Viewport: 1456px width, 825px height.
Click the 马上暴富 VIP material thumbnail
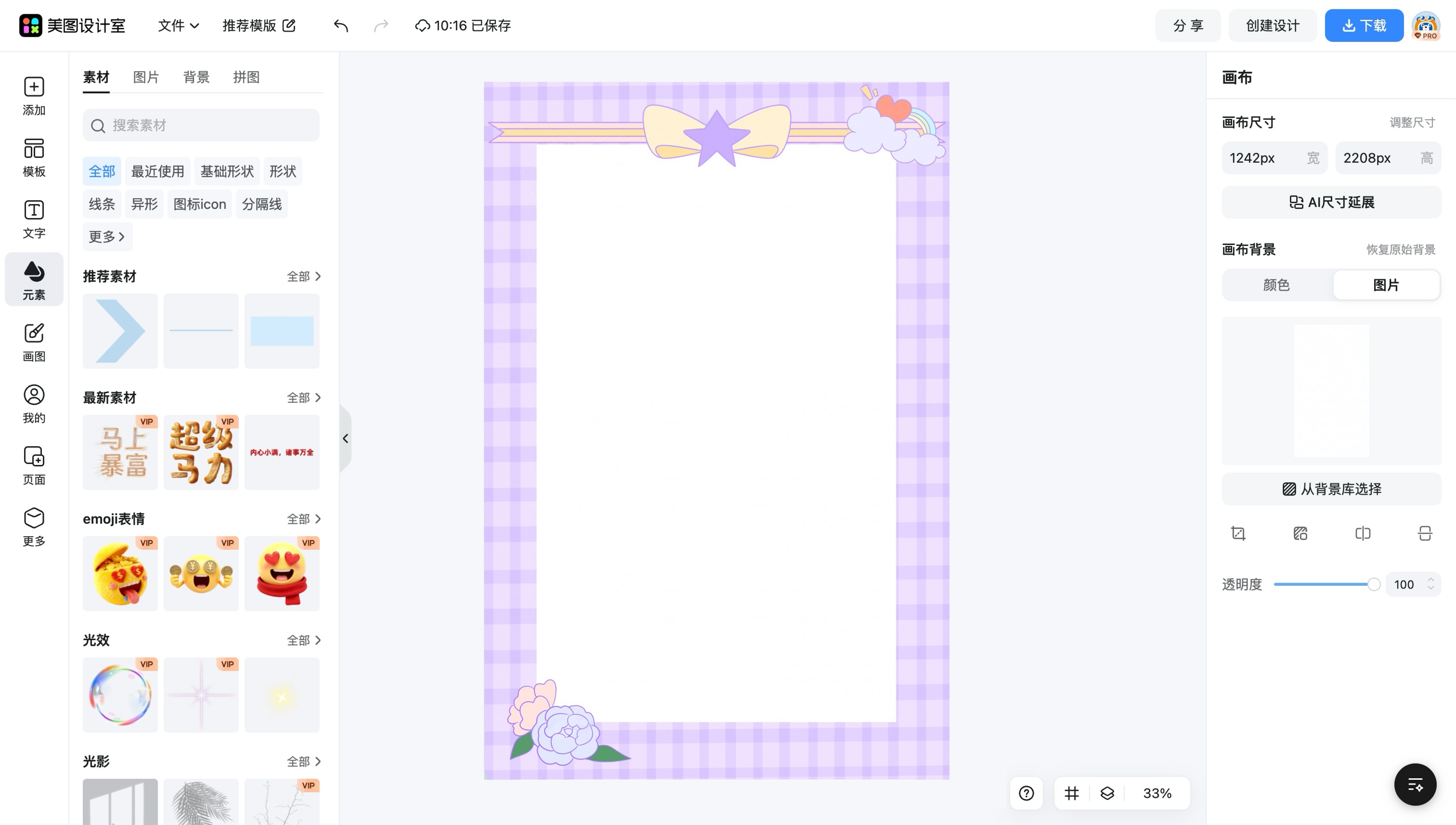[x=120, y=452]
